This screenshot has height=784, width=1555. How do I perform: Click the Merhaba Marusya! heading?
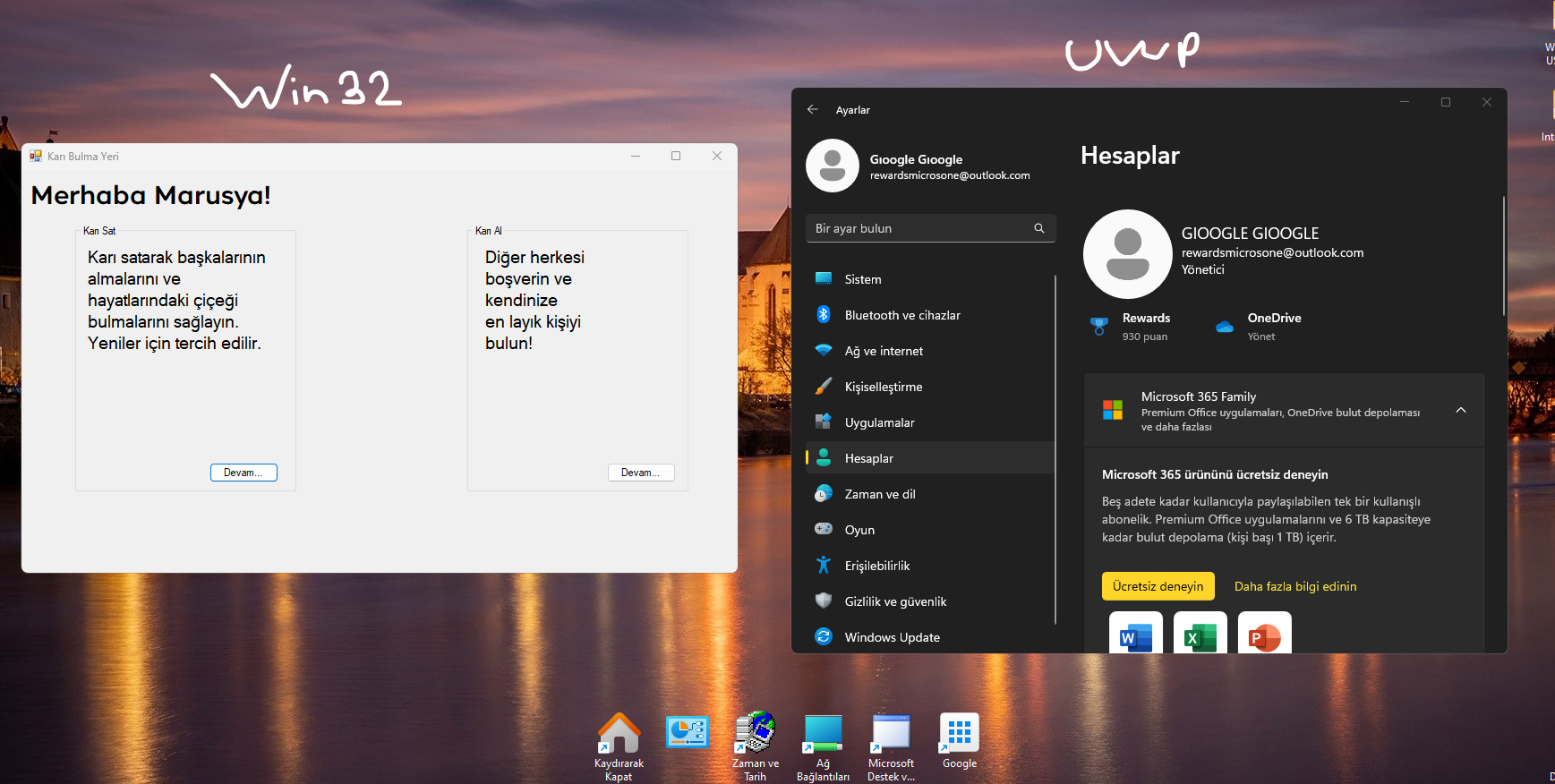tap(150, 195)
